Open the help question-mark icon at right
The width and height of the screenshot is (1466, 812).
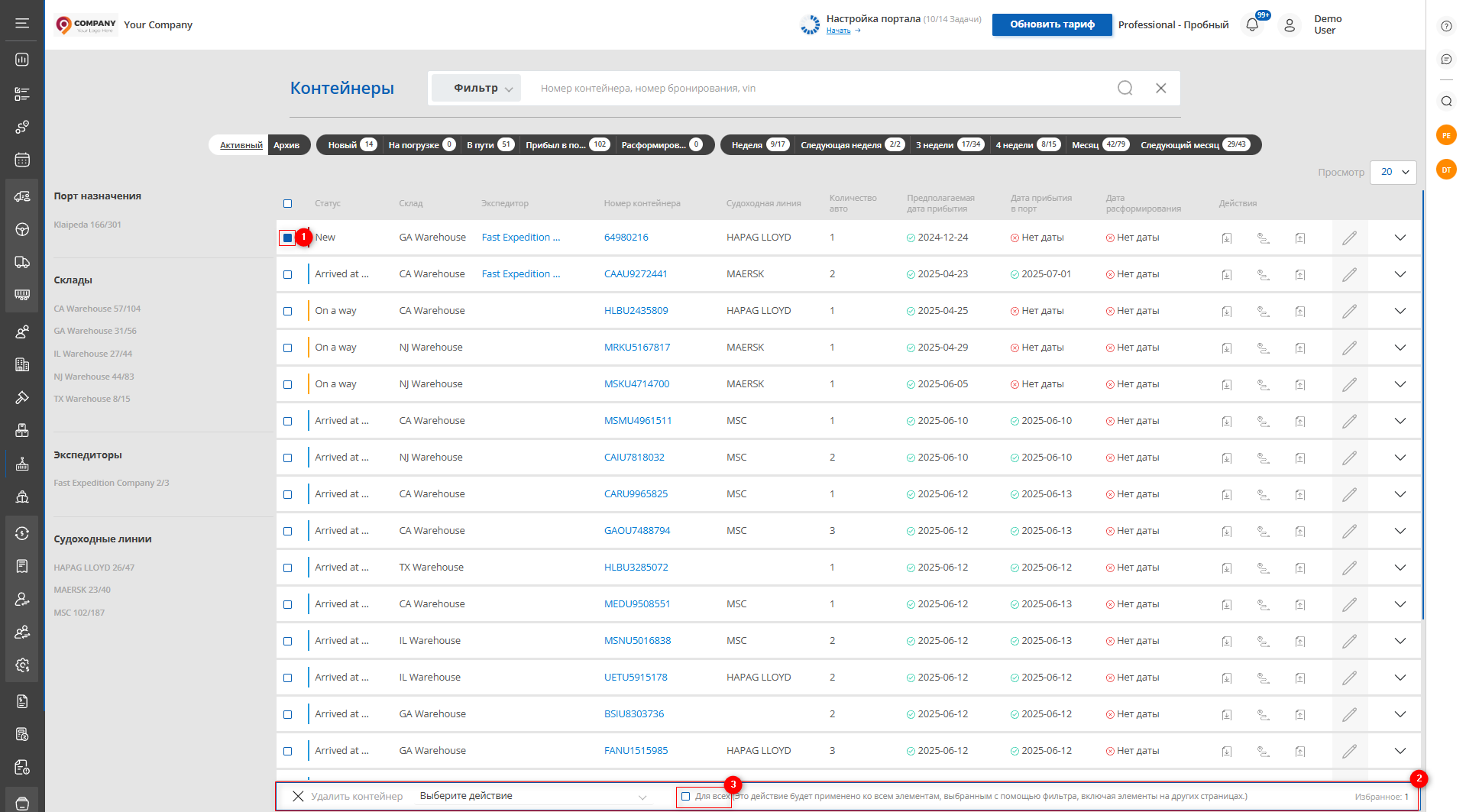point(1446,26)
